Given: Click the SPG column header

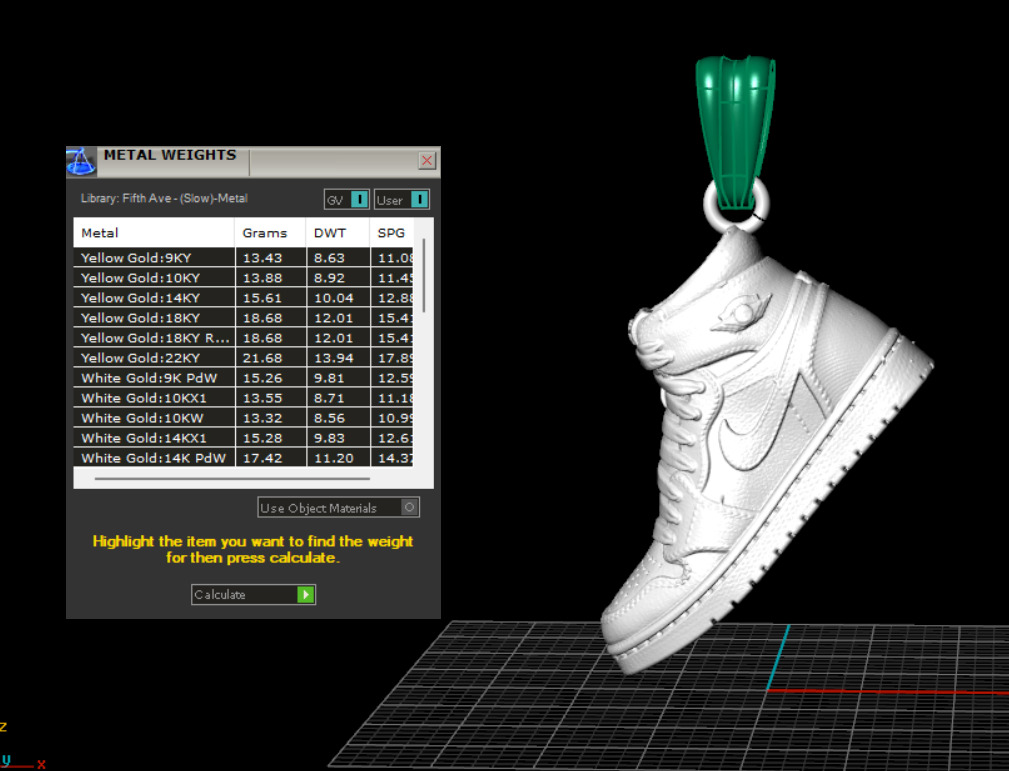Looking at the screenshot, I should [392, 233].
